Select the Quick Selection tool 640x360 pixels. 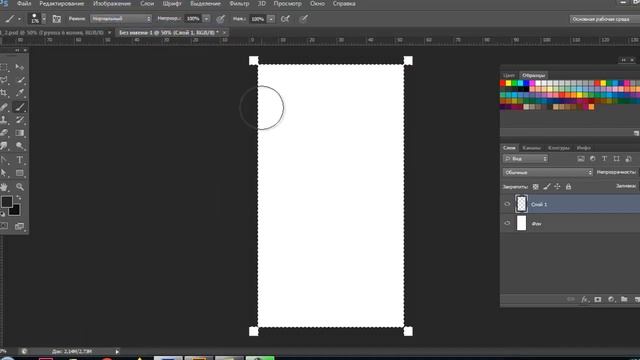coord(20,80)
